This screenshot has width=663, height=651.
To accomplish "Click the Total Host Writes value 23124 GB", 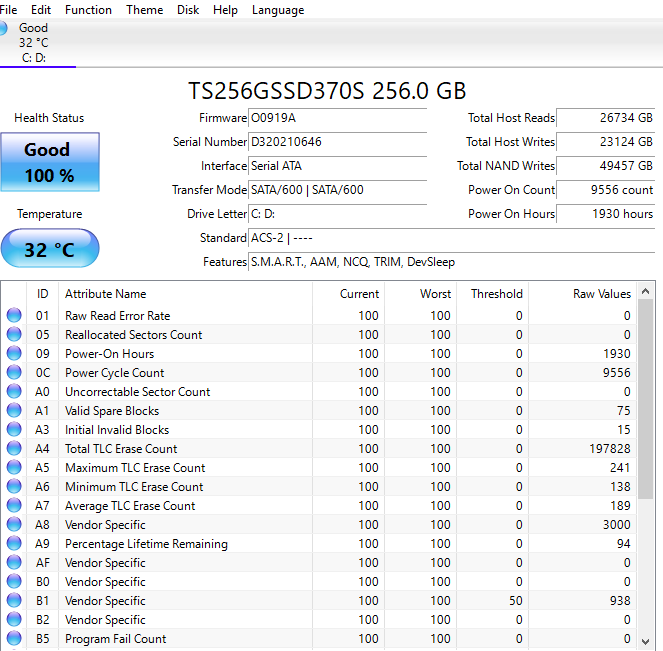I will coord(605,142).
